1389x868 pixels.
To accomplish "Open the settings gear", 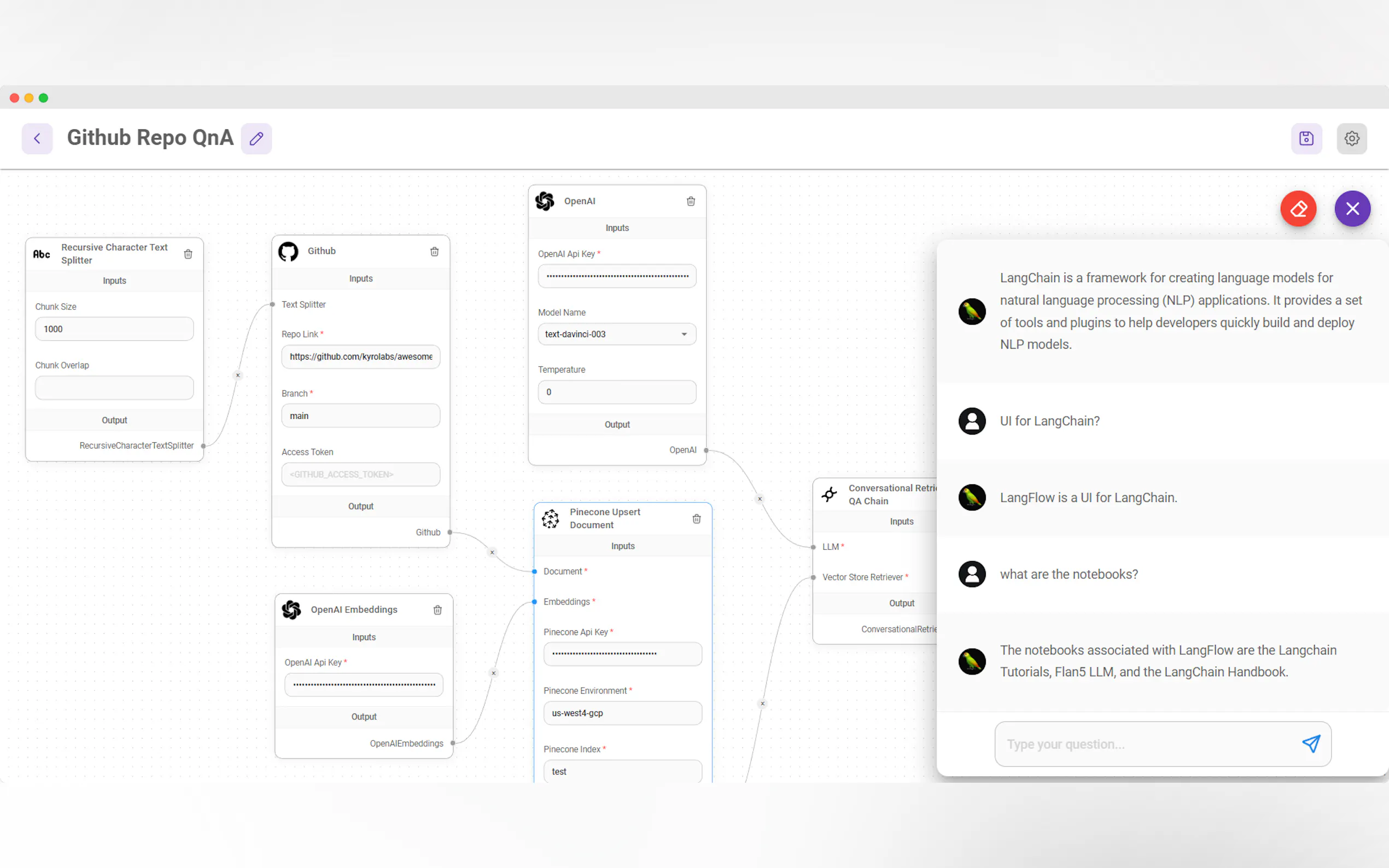I will 1352,138.
